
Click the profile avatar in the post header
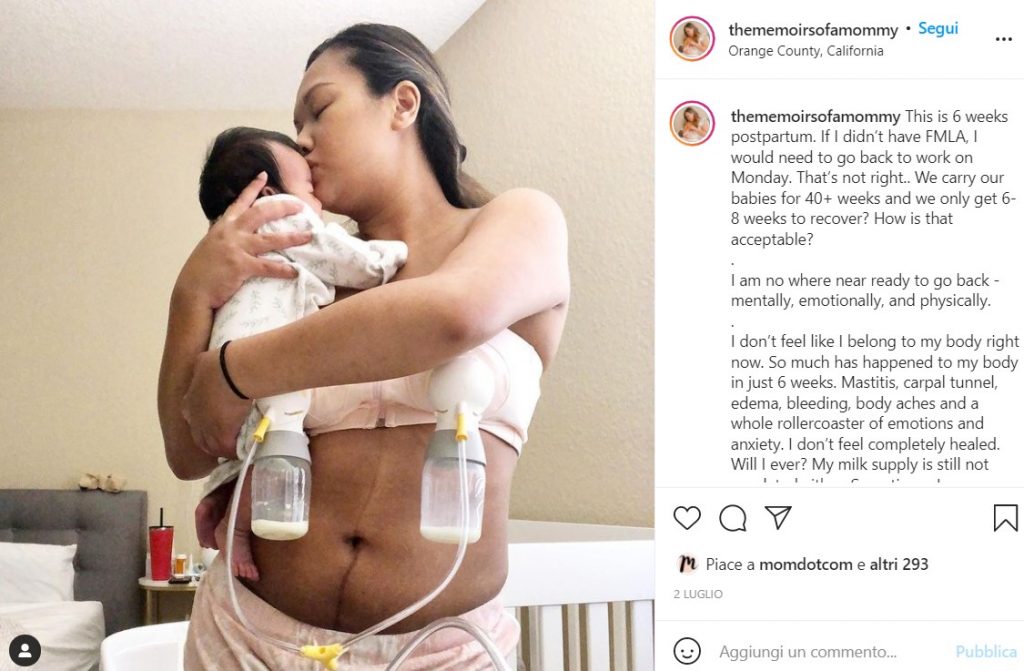click(692, 39)
